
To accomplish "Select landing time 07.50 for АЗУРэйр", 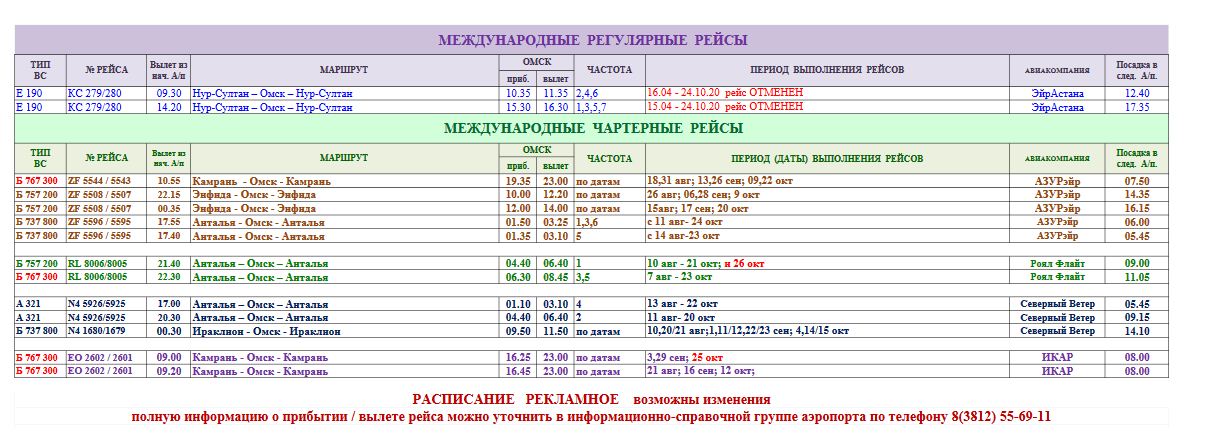I will 1137,182.
